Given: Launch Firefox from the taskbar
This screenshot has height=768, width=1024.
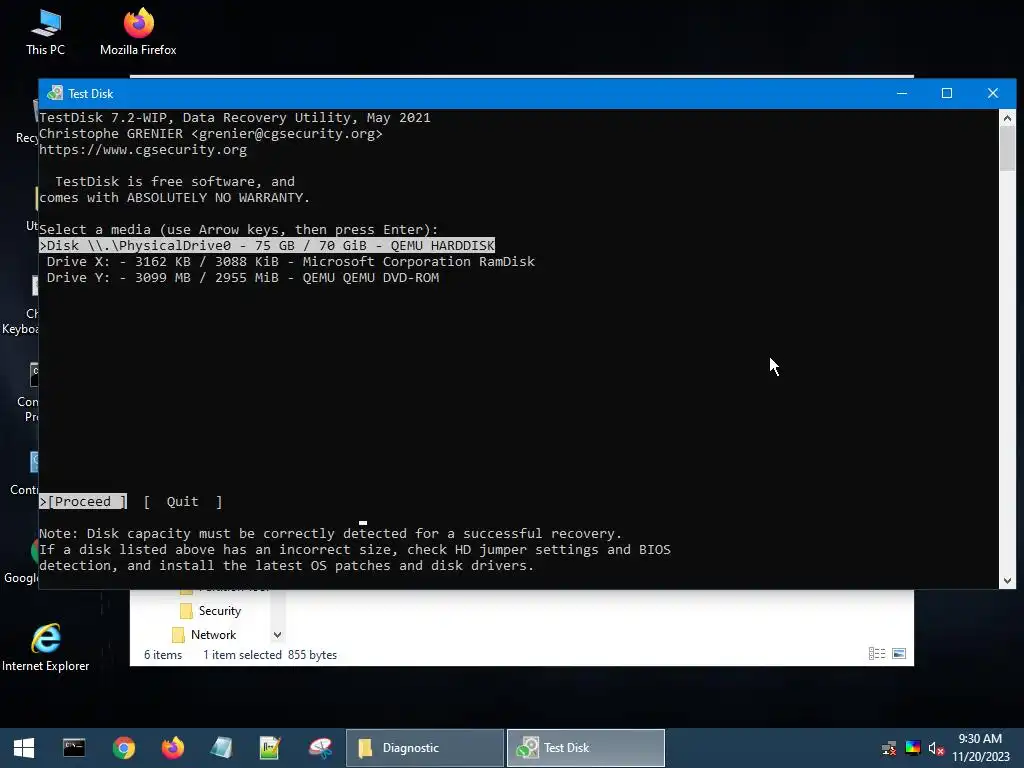Looking at the screenshot, I should pos(172,748).
